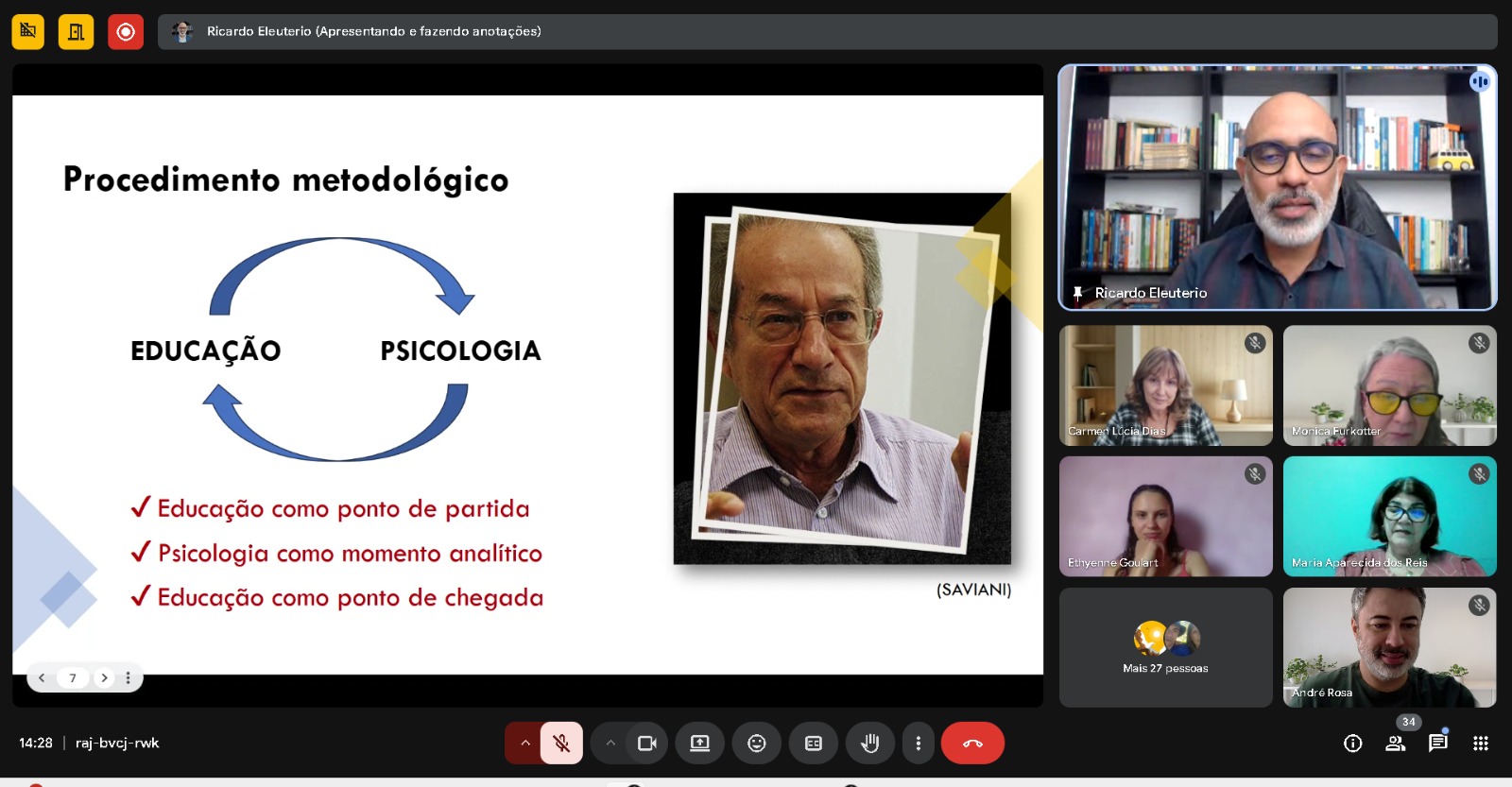Open the meeting details info icon
Image resolution: width=1512 pixels, height=787 pixels.
point(1352,744)
